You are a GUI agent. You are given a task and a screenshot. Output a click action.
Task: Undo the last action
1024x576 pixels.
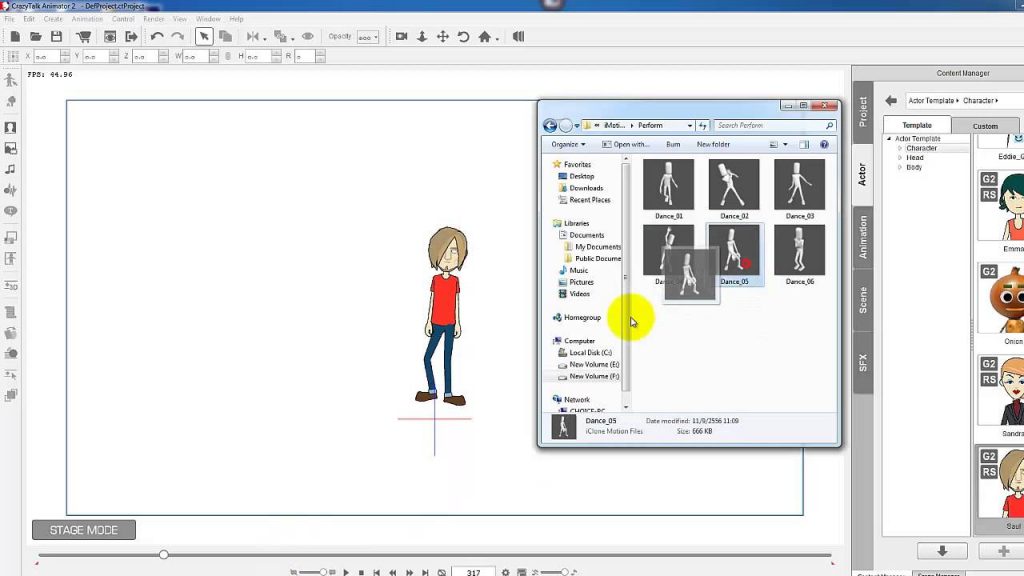pyautogui.click(x=157, y=37)
